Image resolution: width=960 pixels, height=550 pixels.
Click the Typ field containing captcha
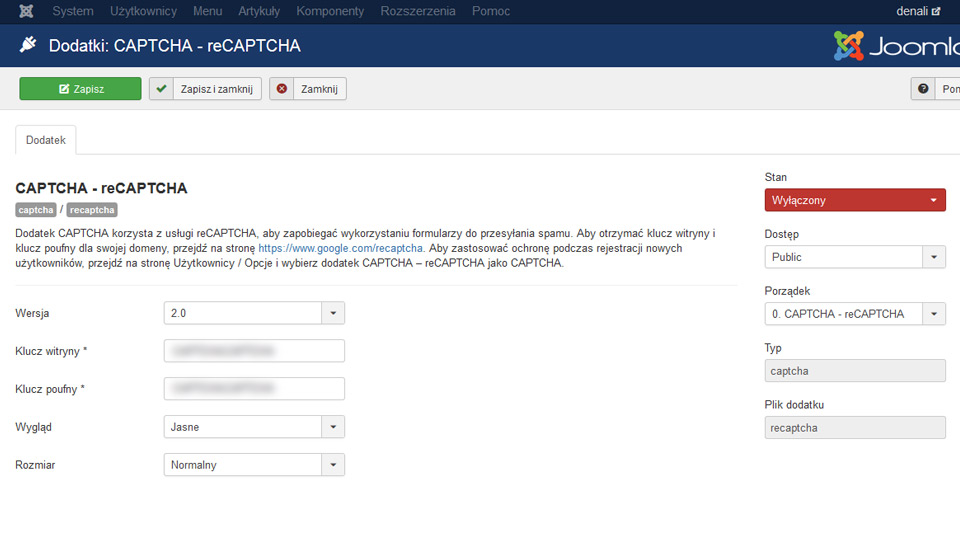(x=855, y=371)
